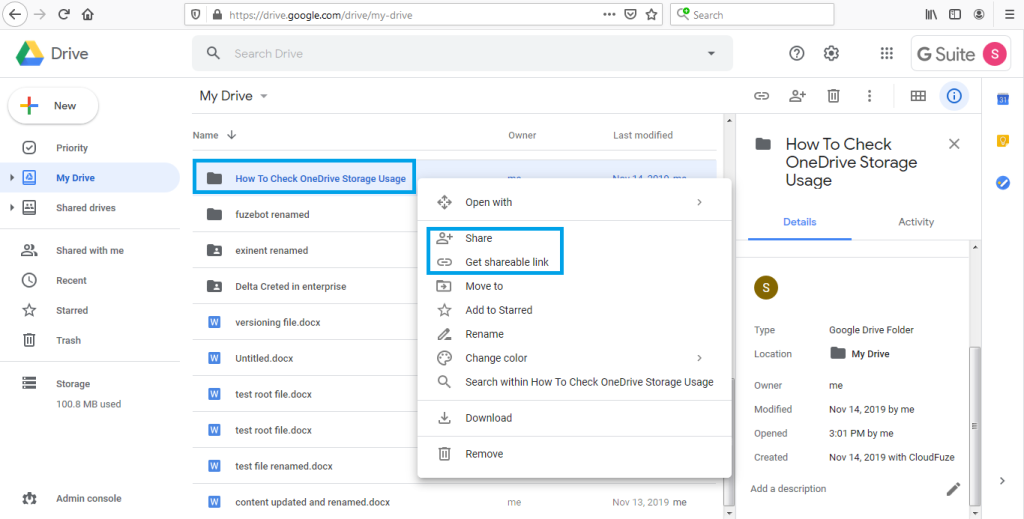Open Google Calendar side panel icon
Viewport: 1024px width, 519px height.
[1003, 99]
